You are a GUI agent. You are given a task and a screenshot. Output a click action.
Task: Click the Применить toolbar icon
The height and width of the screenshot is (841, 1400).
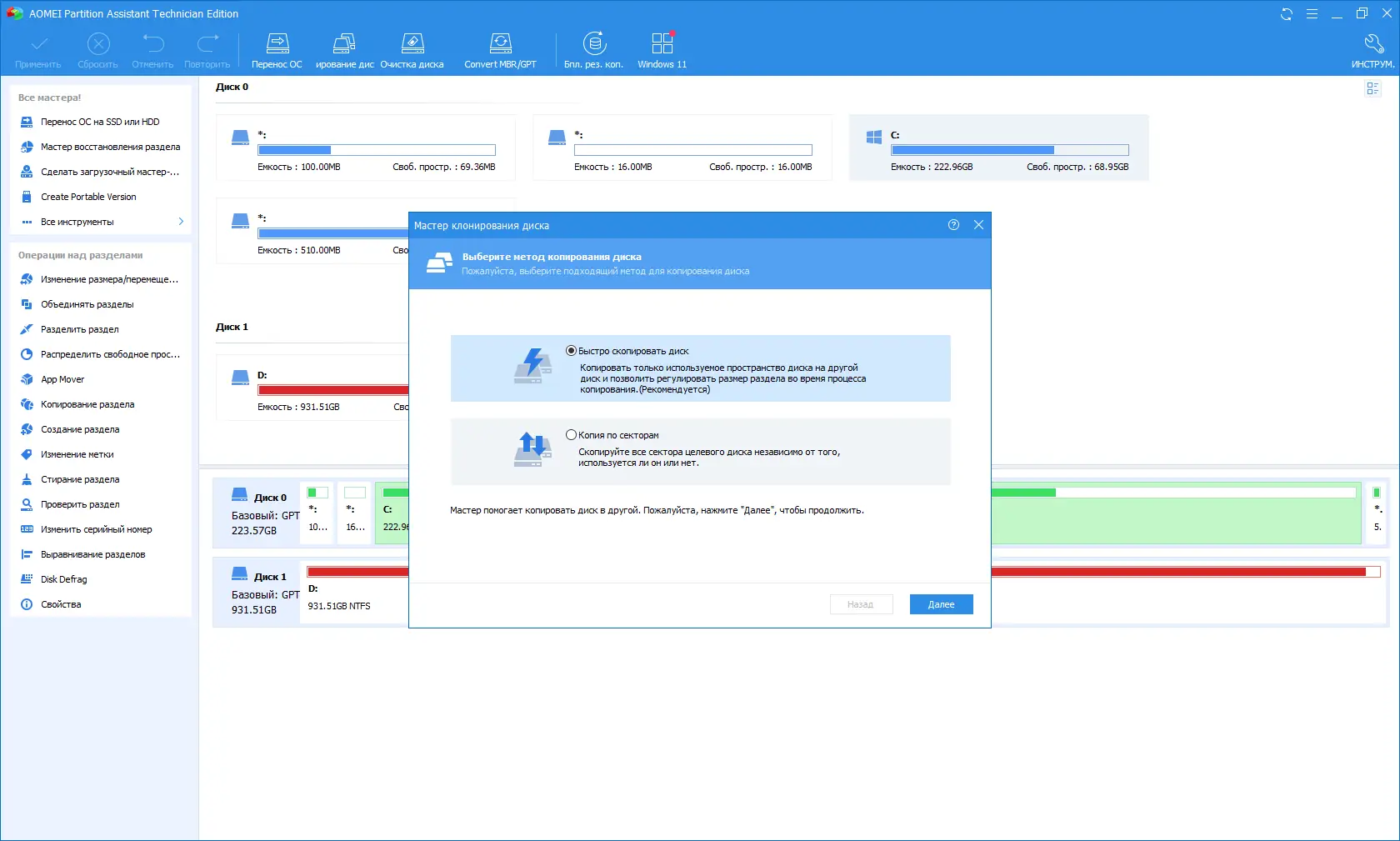coord(37,49)
